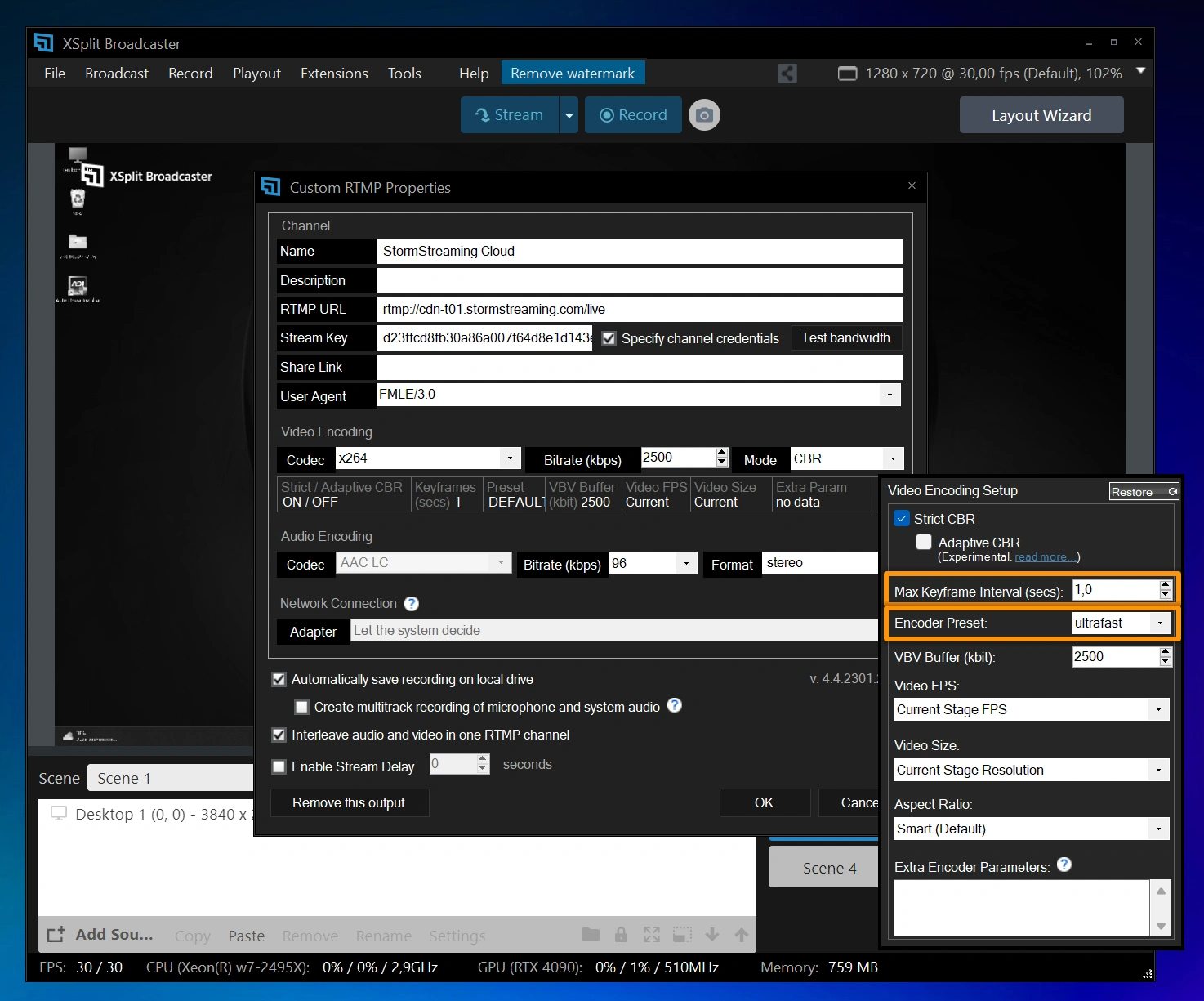Select Remove watermark in the menu bar
Screen dimensions: 1204x1001
[x=573, y=73]
